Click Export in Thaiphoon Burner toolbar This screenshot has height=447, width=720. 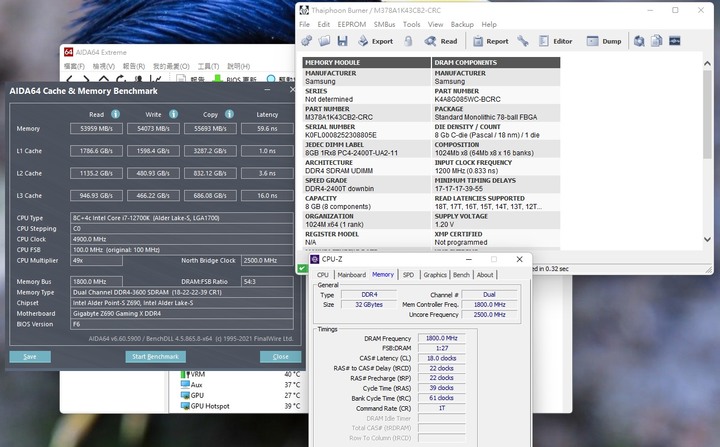point(376,41)
